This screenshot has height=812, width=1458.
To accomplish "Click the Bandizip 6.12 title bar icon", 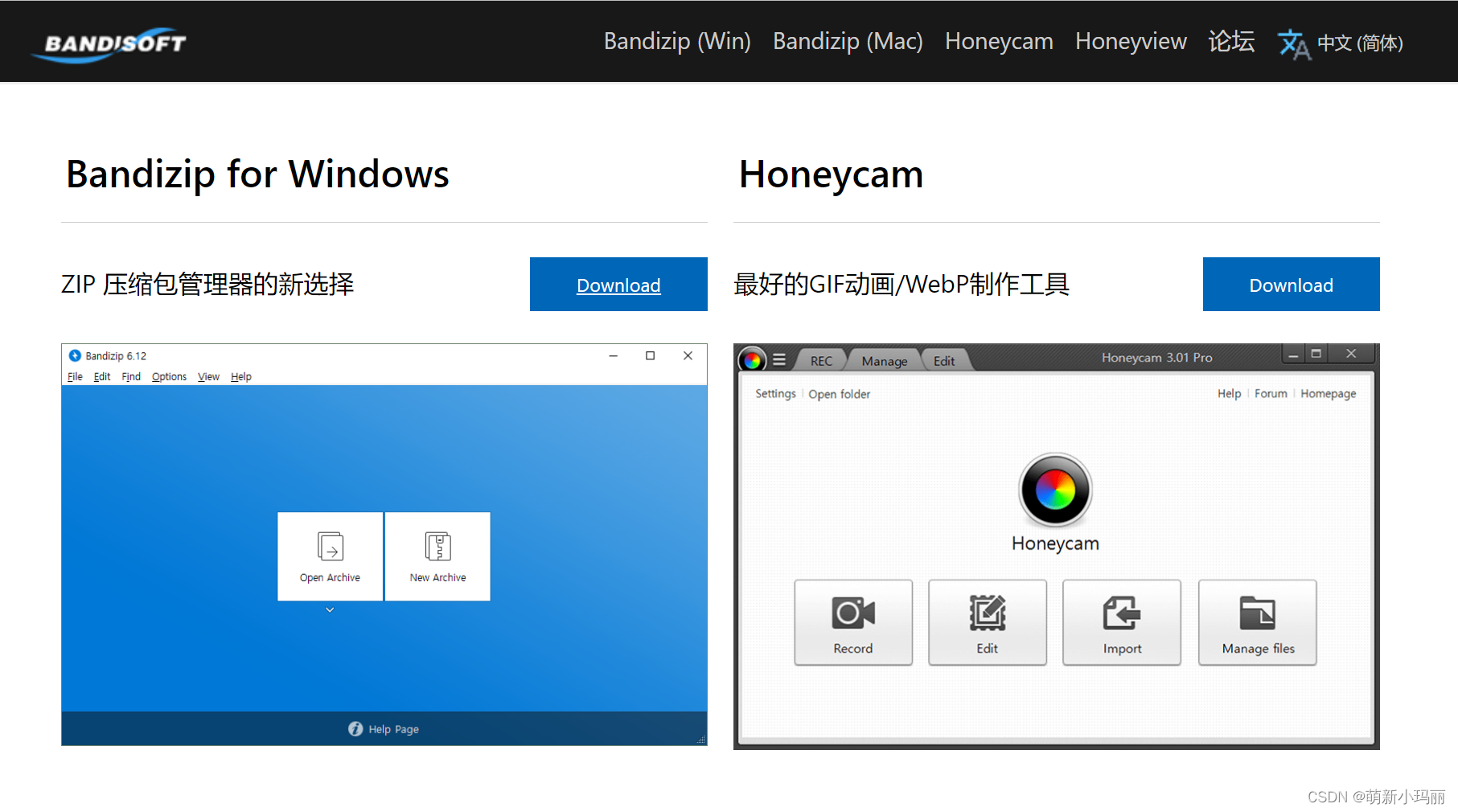I will tap(75, 355).
